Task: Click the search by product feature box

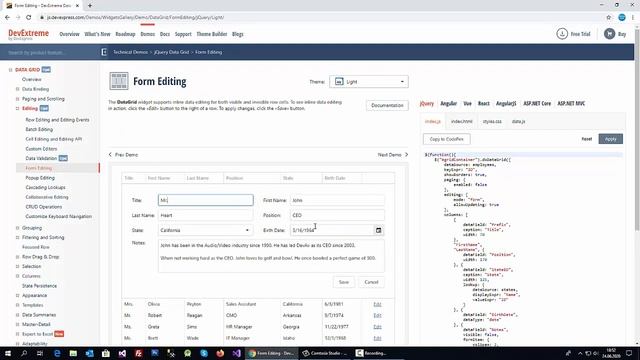Action: tap(50, 52)
